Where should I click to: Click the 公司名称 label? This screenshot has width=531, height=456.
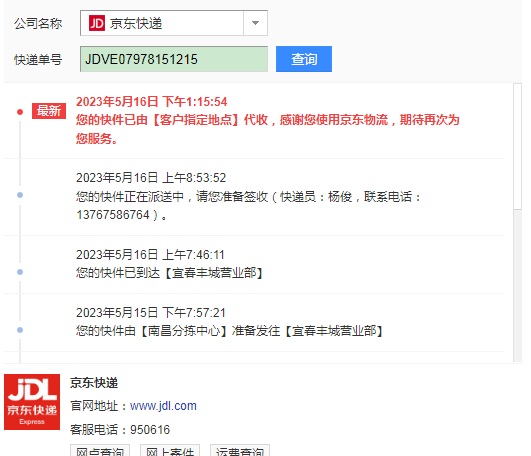point(38,24)
